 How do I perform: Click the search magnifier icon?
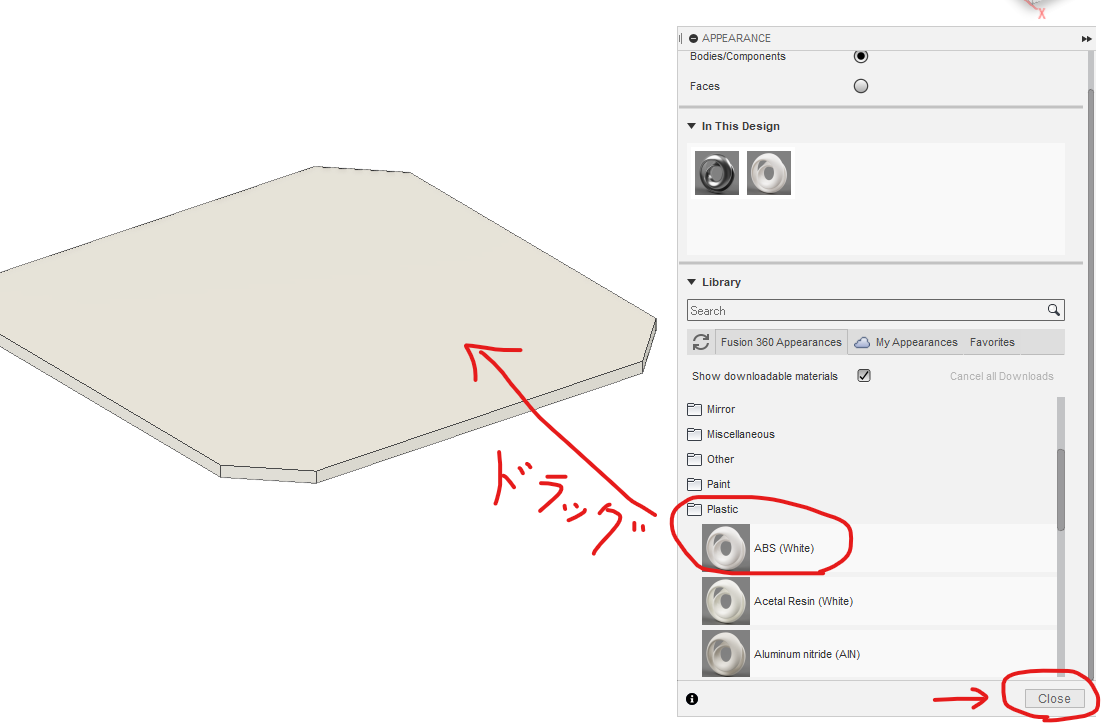(x=1053, y=310)
